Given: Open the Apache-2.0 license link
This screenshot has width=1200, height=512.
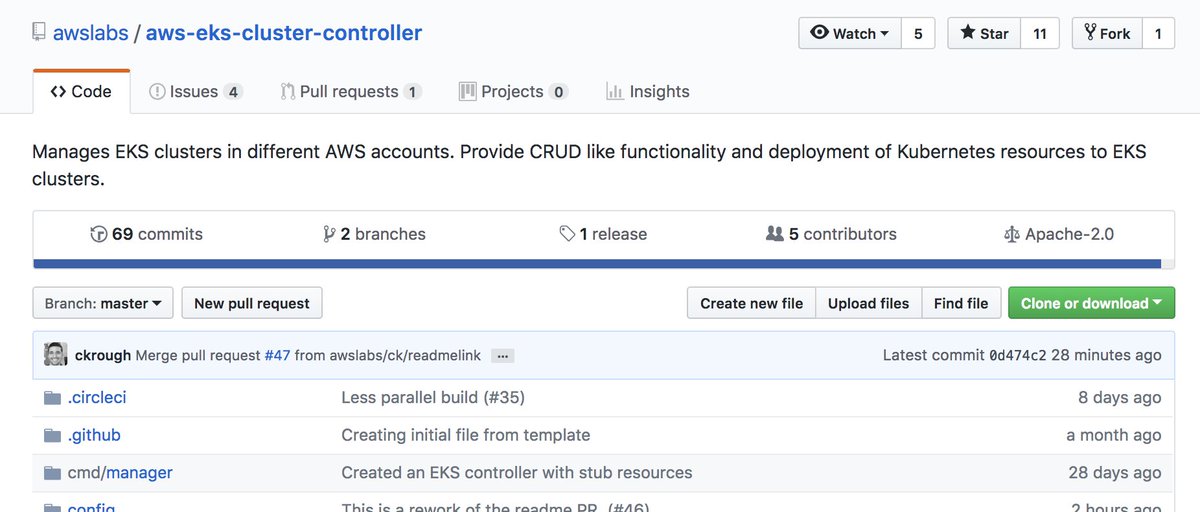Looking at the screenshot, I should point(1059,234).
